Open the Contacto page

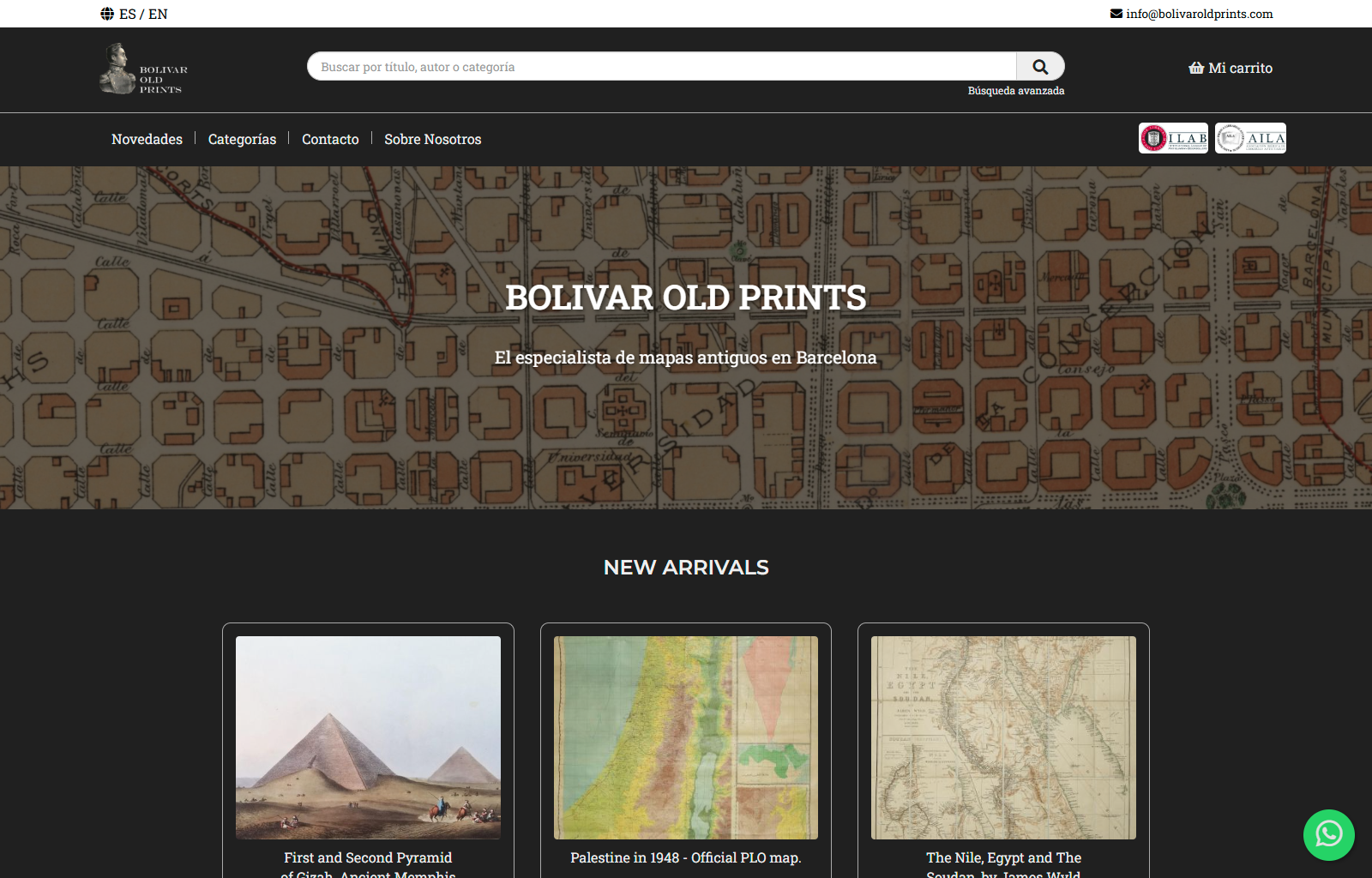[x=330, y=139]
